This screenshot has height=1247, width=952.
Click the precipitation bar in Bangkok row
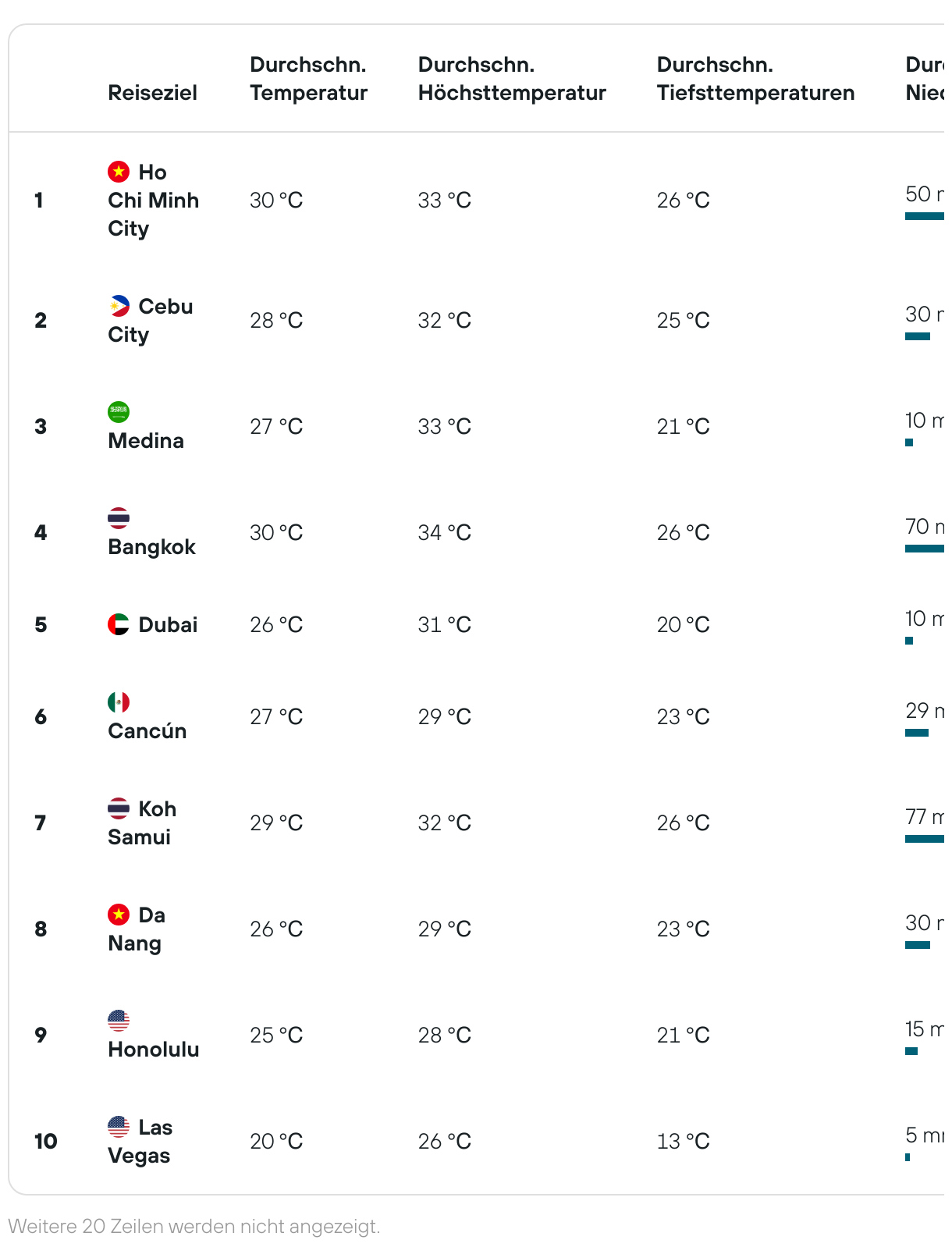coord(925,549)
